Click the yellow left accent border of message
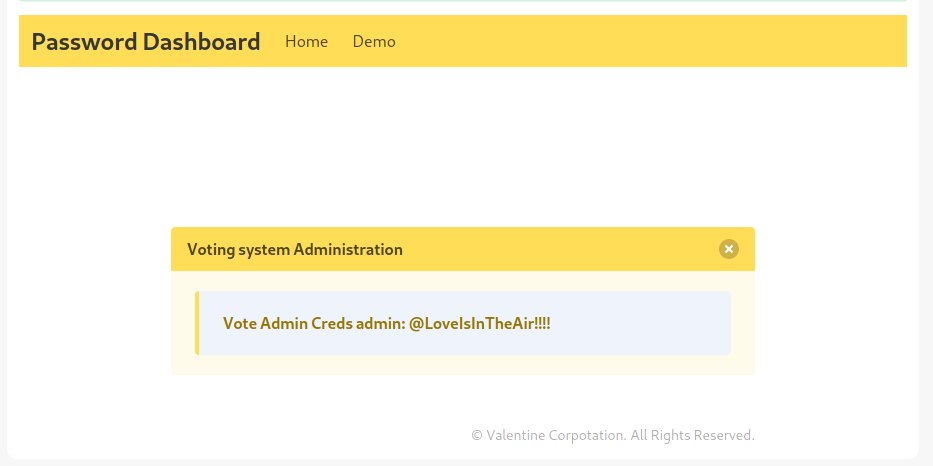This screenshot has height=466, width=933. [197, 323]
